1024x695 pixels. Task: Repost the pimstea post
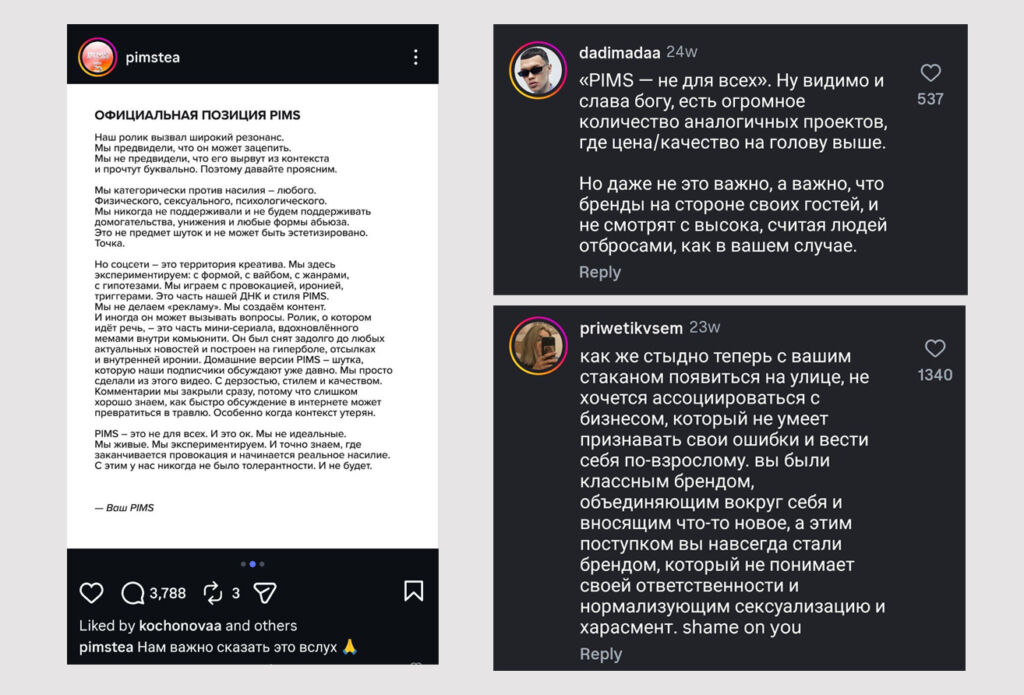[213, 593]
